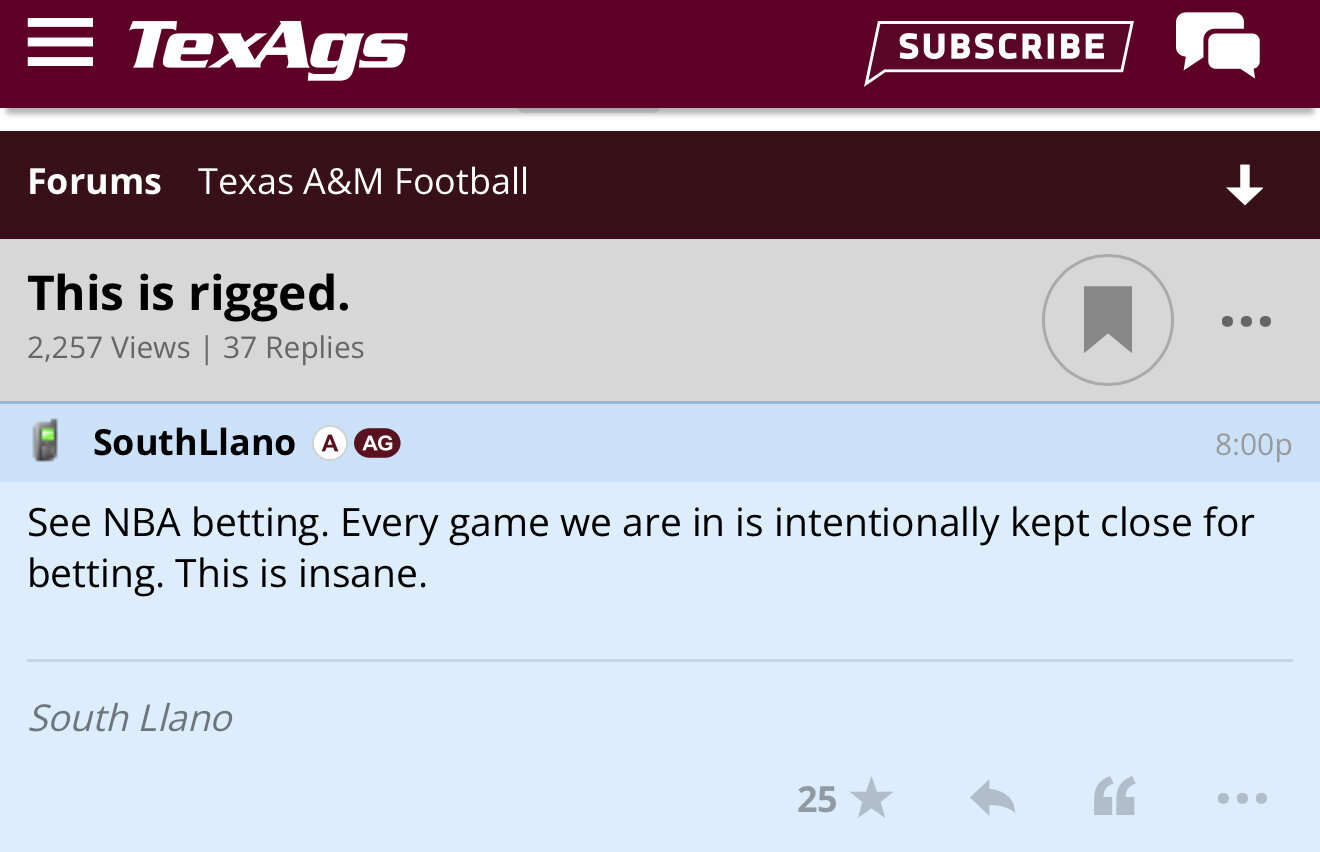
Task: Click the South Llano signature text
Action: point(130,718)
